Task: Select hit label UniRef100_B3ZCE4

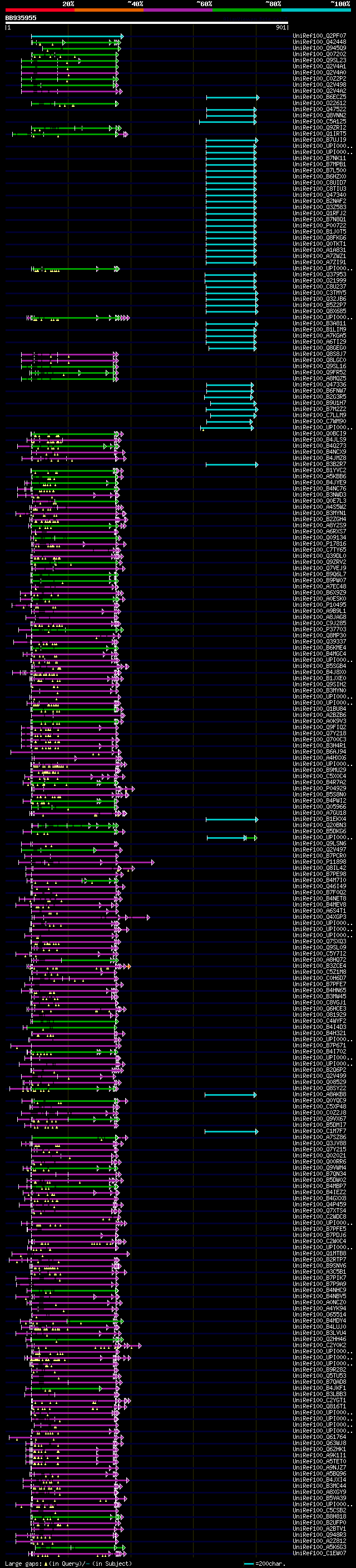Action: click(319, 966)
